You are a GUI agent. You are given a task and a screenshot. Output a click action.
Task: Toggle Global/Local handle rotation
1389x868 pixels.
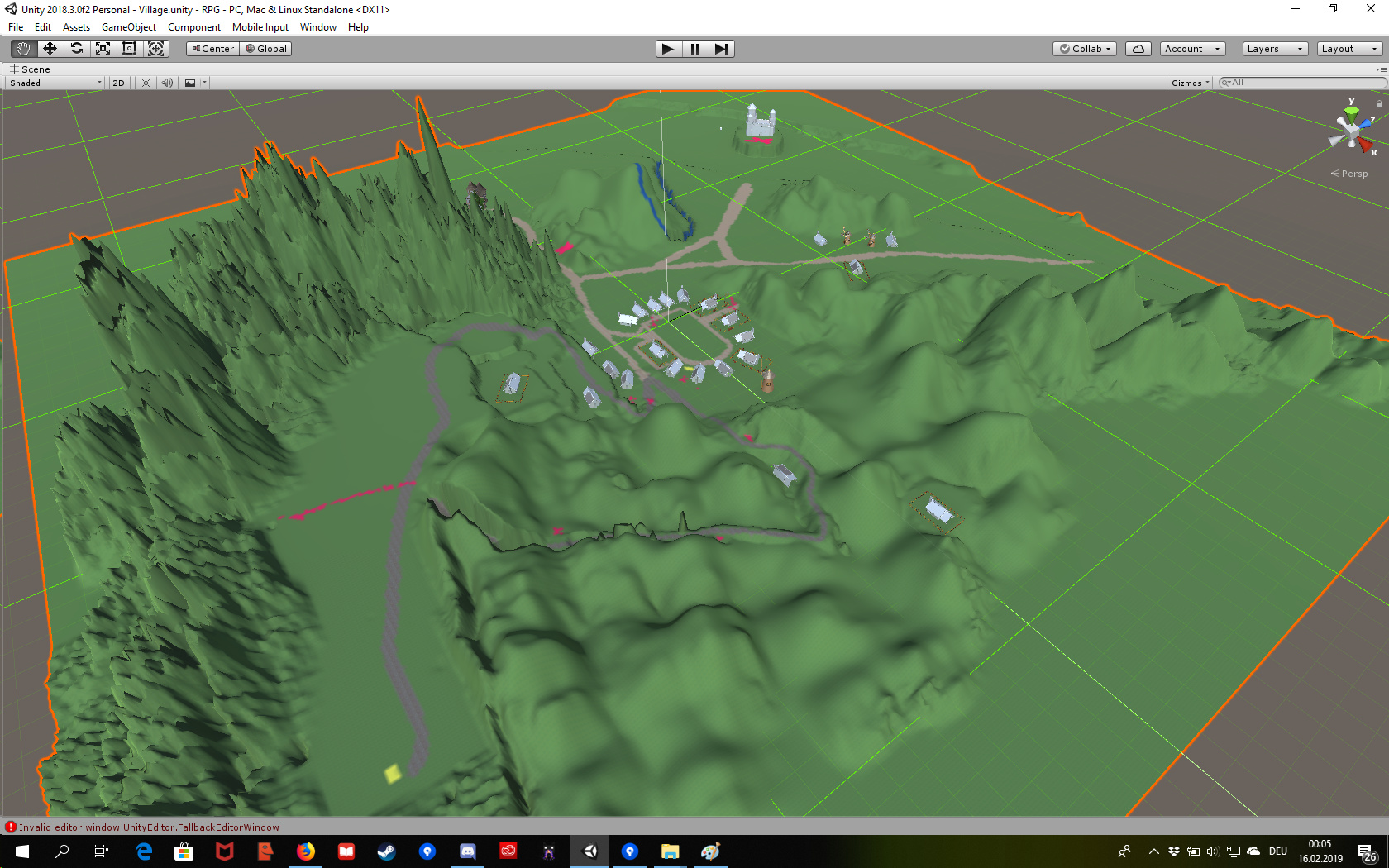point(266,49)
